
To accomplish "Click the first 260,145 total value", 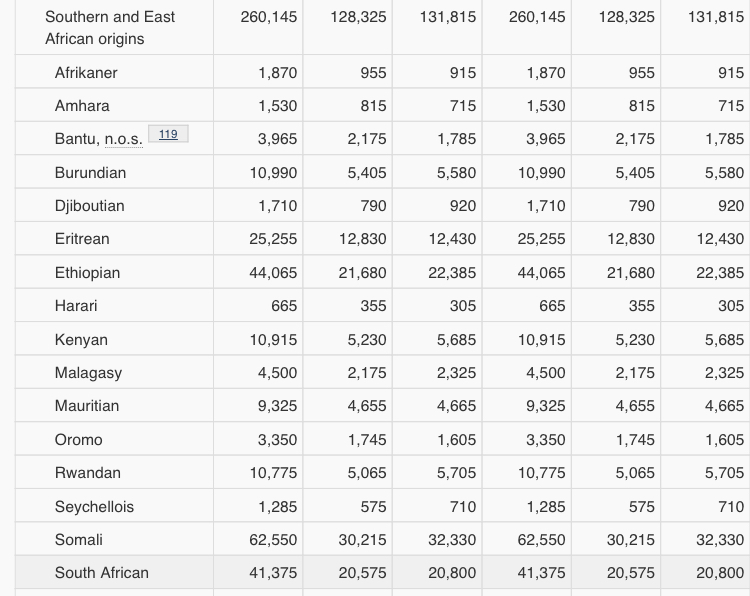I will [269, 17].
